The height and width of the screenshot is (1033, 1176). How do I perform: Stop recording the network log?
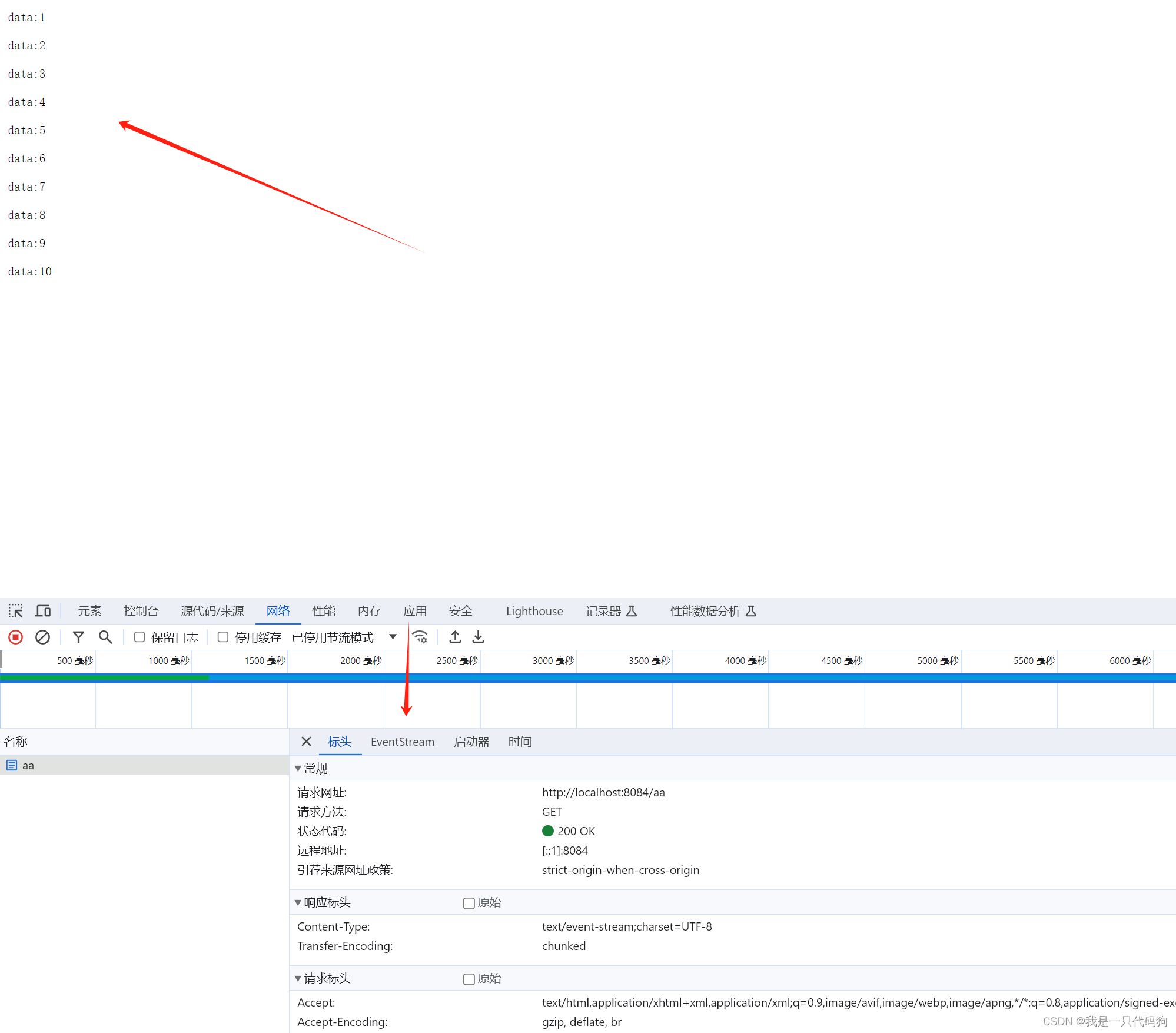pos(16,637)
